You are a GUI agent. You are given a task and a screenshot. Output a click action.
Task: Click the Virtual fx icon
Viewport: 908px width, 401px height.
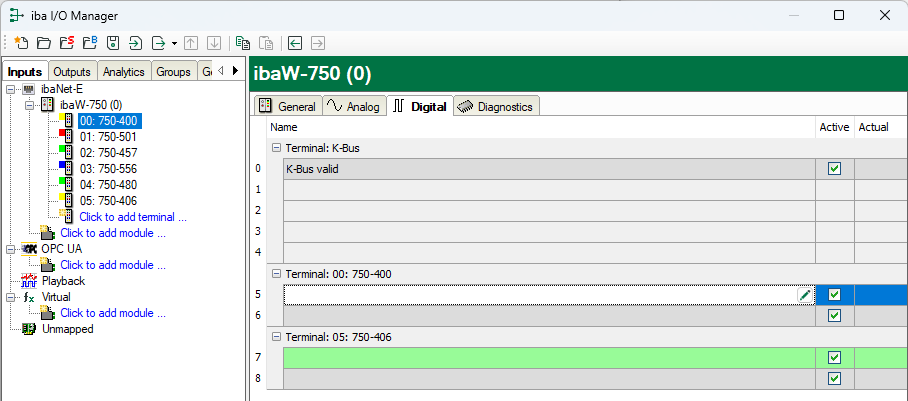click(x=29, y=297)
